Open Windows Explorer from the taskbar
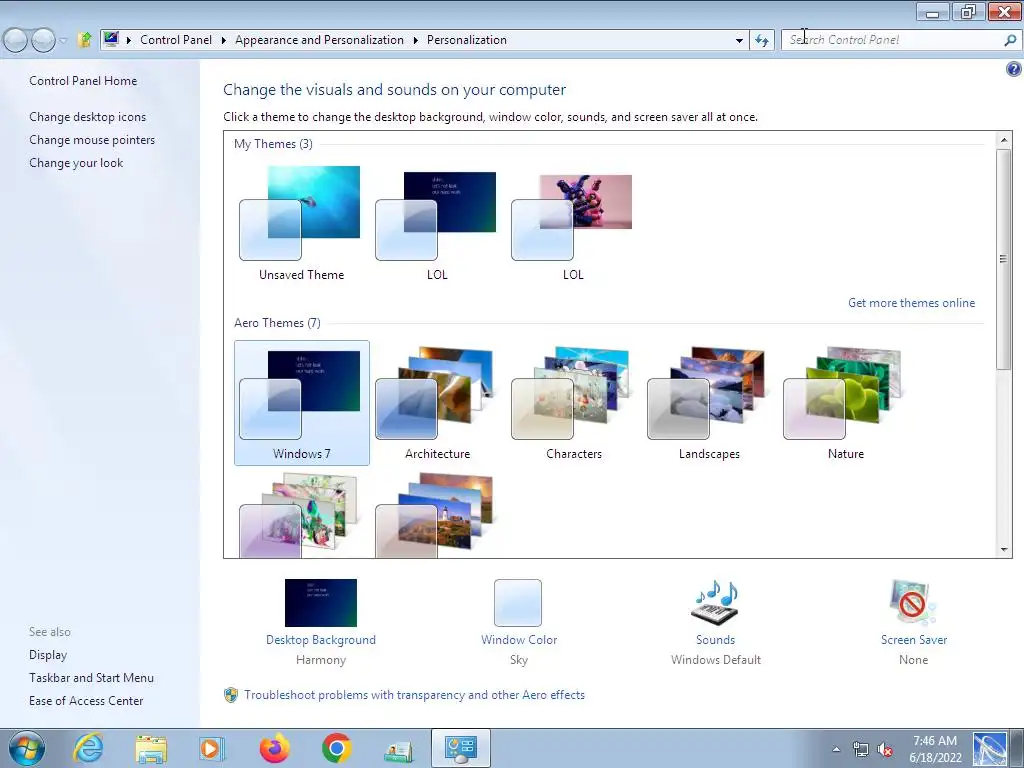Screen dimensions: 1024x768 (x=151, y=748)
